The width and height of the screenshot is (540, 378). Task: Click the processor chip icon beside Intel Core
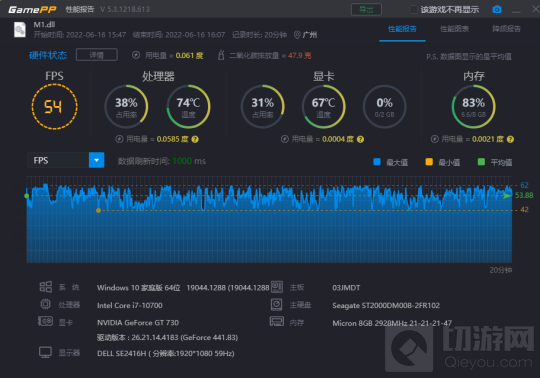pos(45,304)
